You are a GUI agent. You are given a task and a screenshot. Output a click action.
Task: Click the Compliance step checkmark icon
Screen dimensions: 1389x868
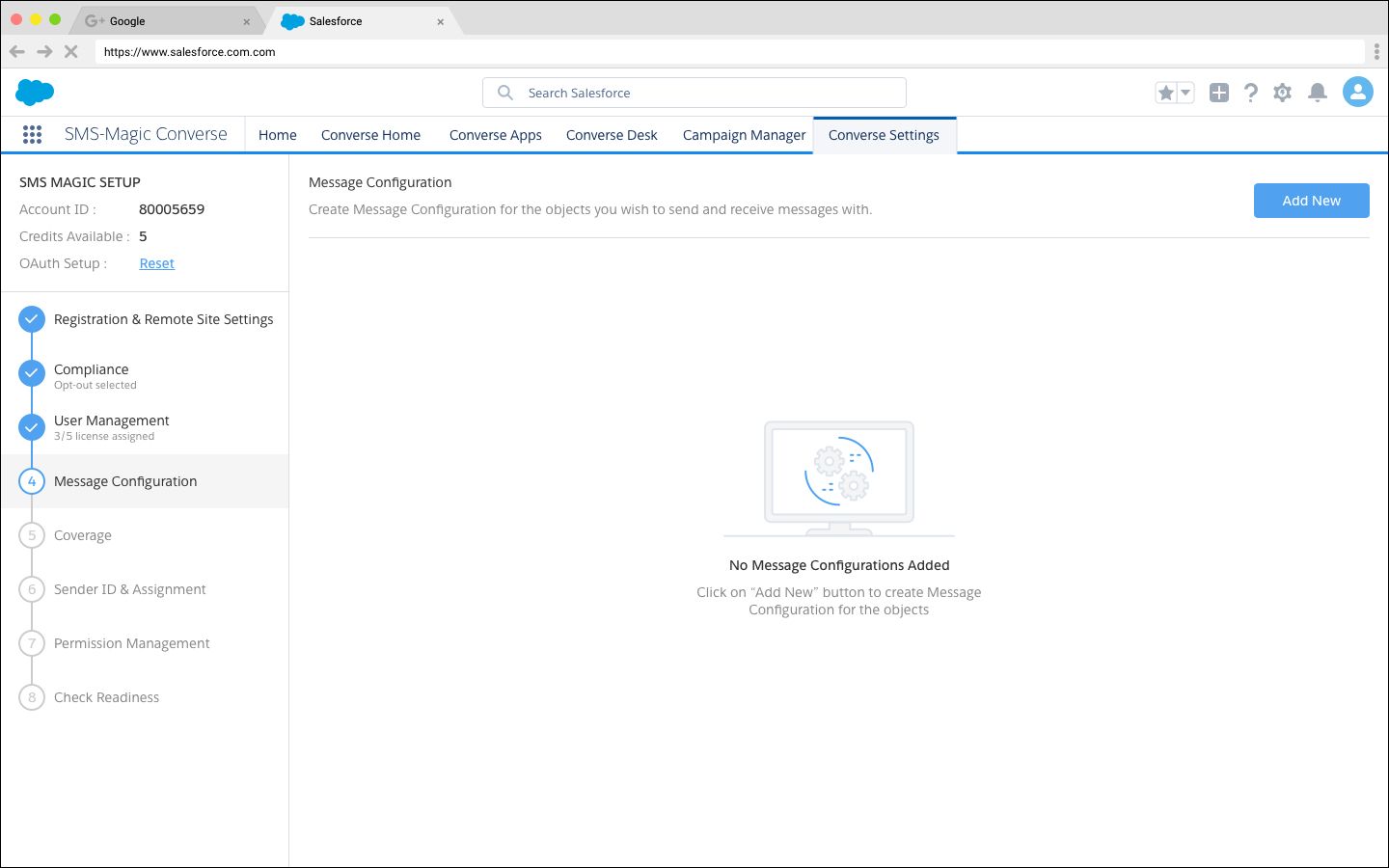point(32,373)
